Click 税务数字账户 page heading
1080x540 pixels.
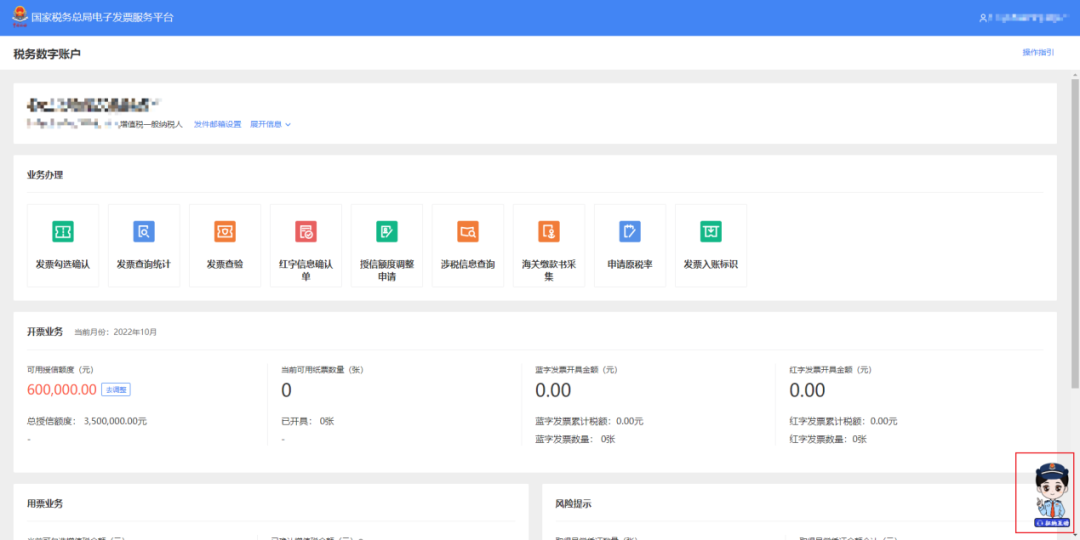pos(47,54)
